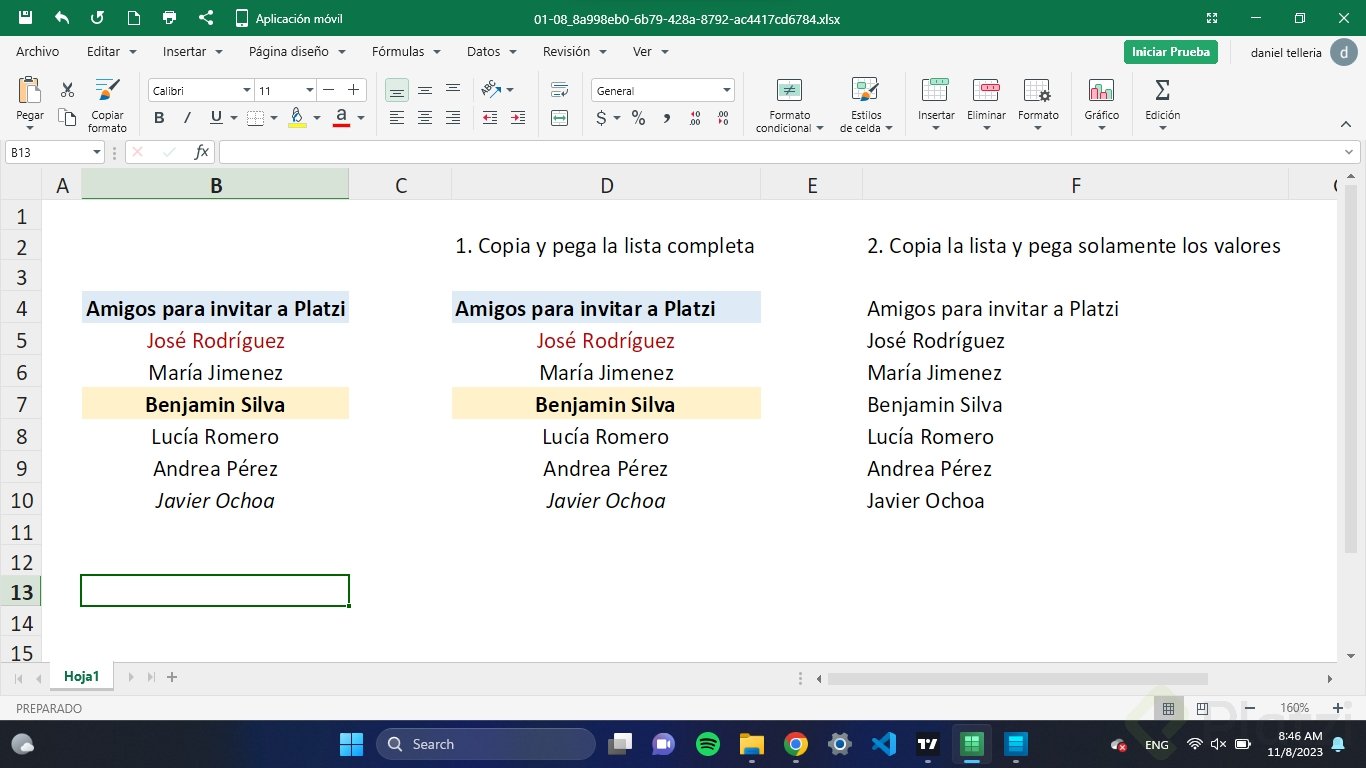Apply cell borders icon
The height and width of the screenshot is (768, 1366).
(x=255, y=118)
